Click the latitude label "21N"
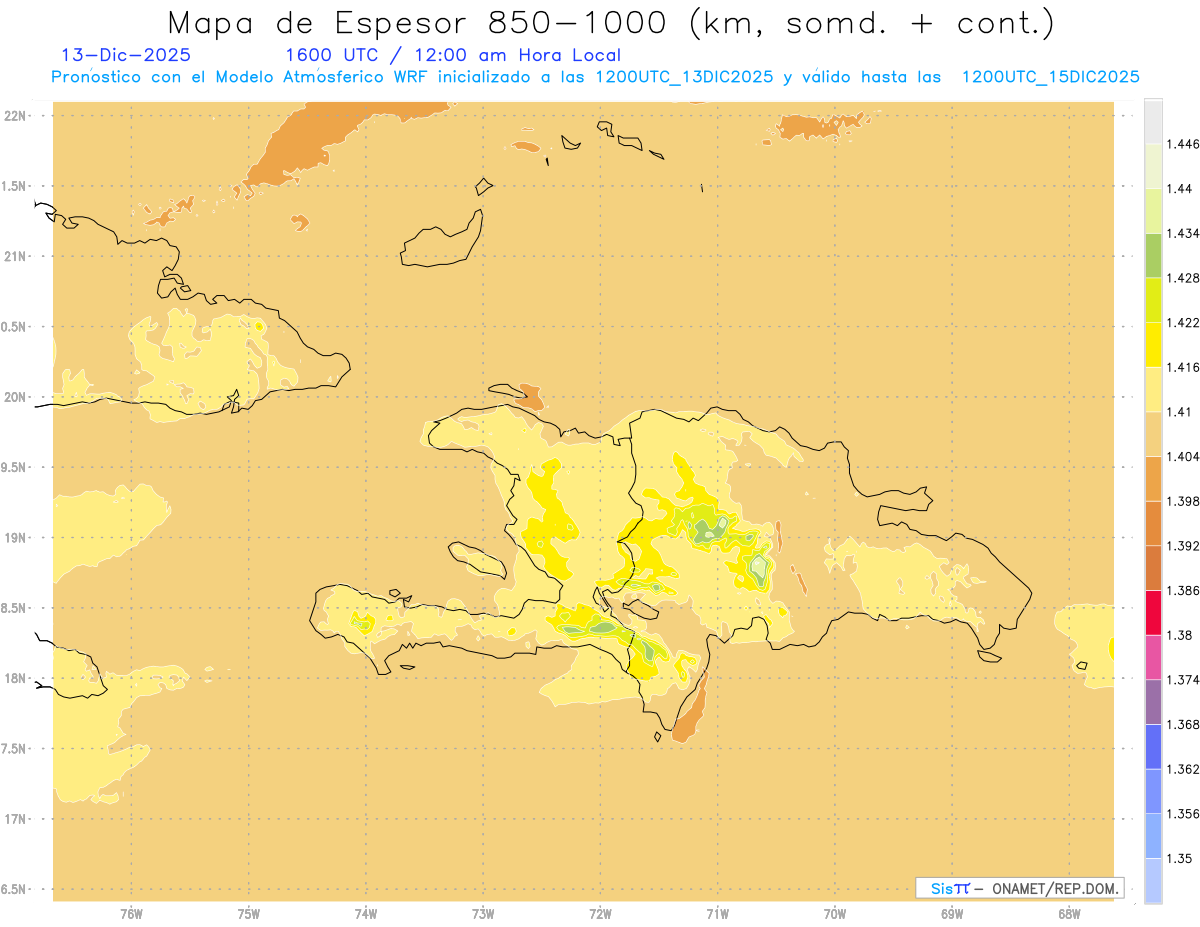Viewport: 1200px width, 927px height. pos(16,256)
